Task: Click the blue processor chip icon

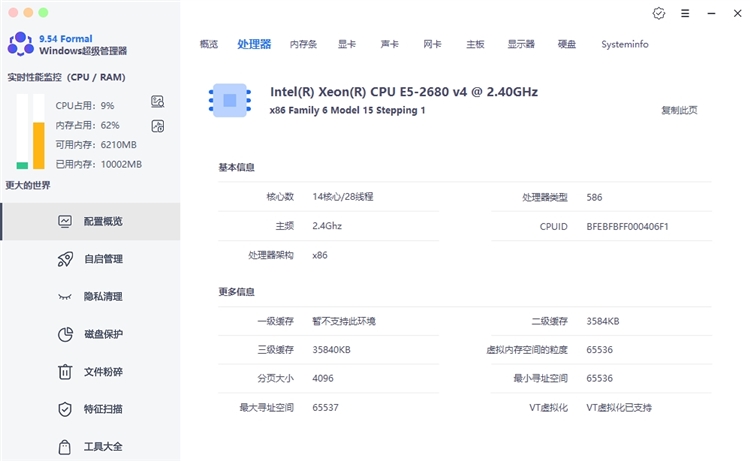Action: [x=230, y=100]
